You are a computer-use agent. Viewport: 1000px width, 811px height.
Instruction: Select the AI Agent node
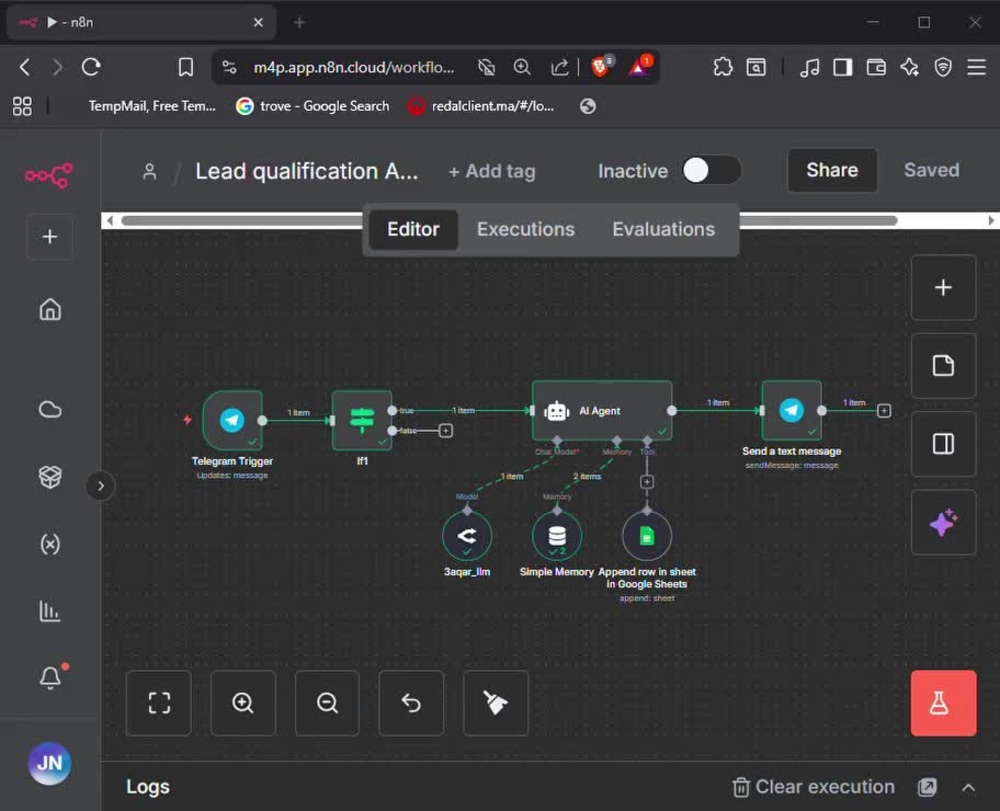pyautogui.click(x=601, y=411)
